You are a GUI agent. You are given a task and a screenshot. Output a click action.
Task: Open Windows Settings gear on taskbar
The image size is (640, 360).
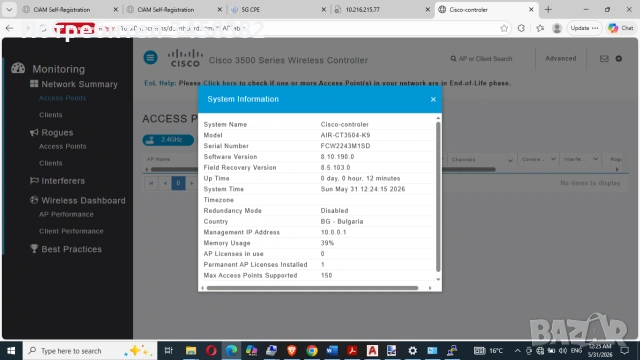click(412, 351)
